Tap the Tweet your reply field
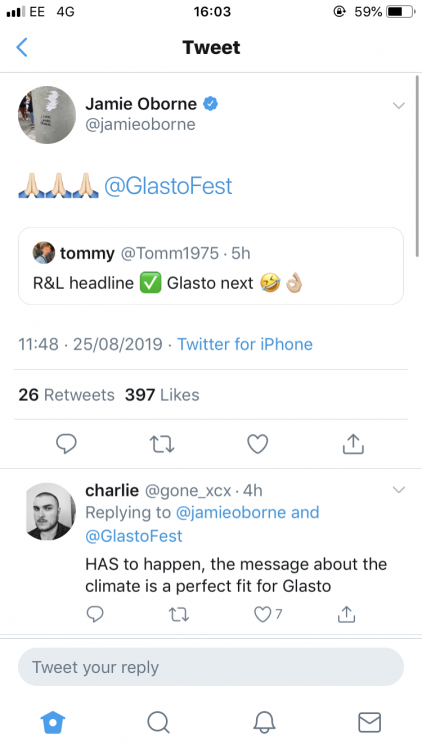This screenshot has width=422, height=750. click(211, 667)
